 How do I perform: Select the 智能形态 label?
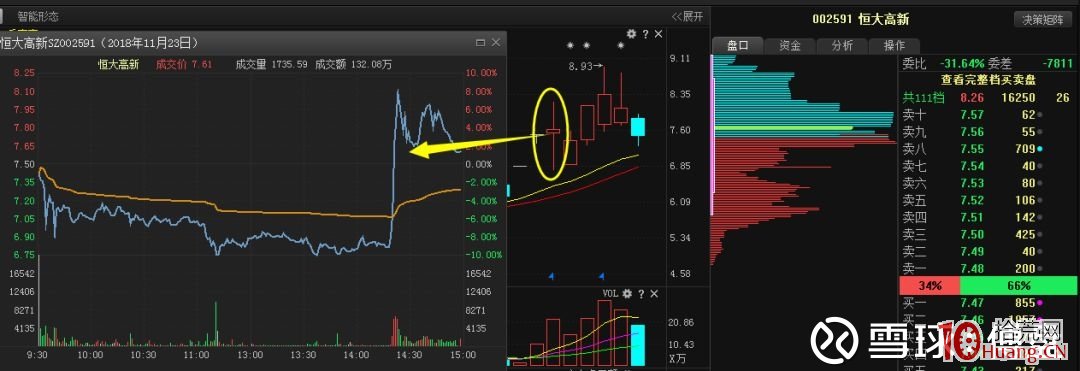[x=38, y=16]
